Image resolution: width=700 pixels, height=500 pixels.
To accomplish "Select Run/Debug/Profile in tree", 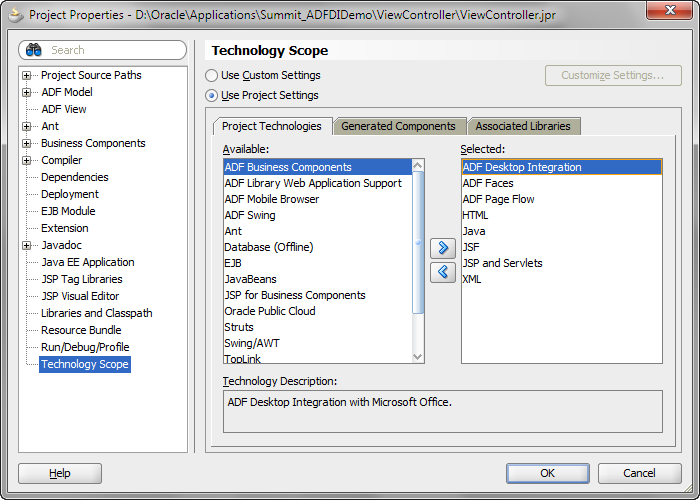I will pos(85,347).
